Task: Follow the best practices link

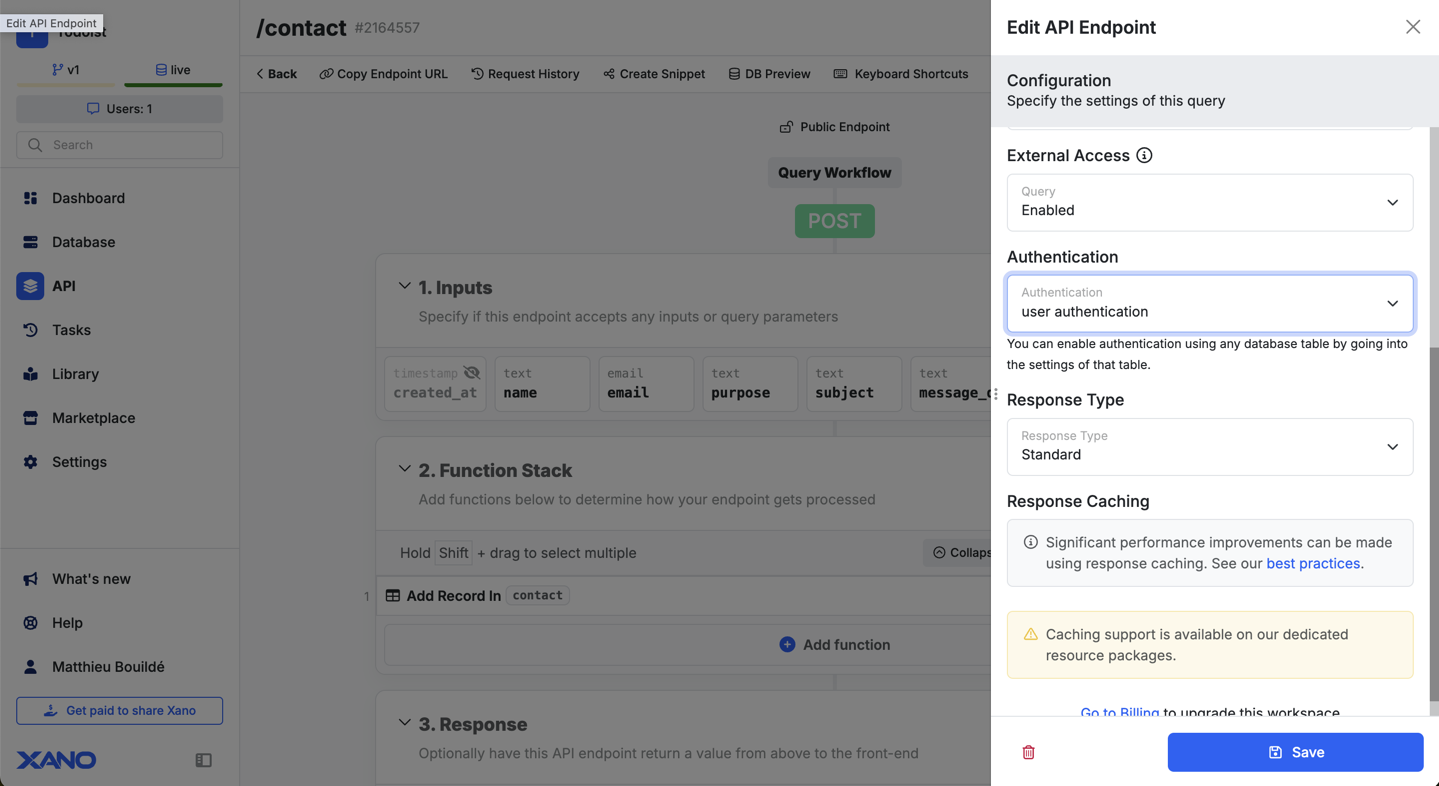Action: coord(1313,563)
